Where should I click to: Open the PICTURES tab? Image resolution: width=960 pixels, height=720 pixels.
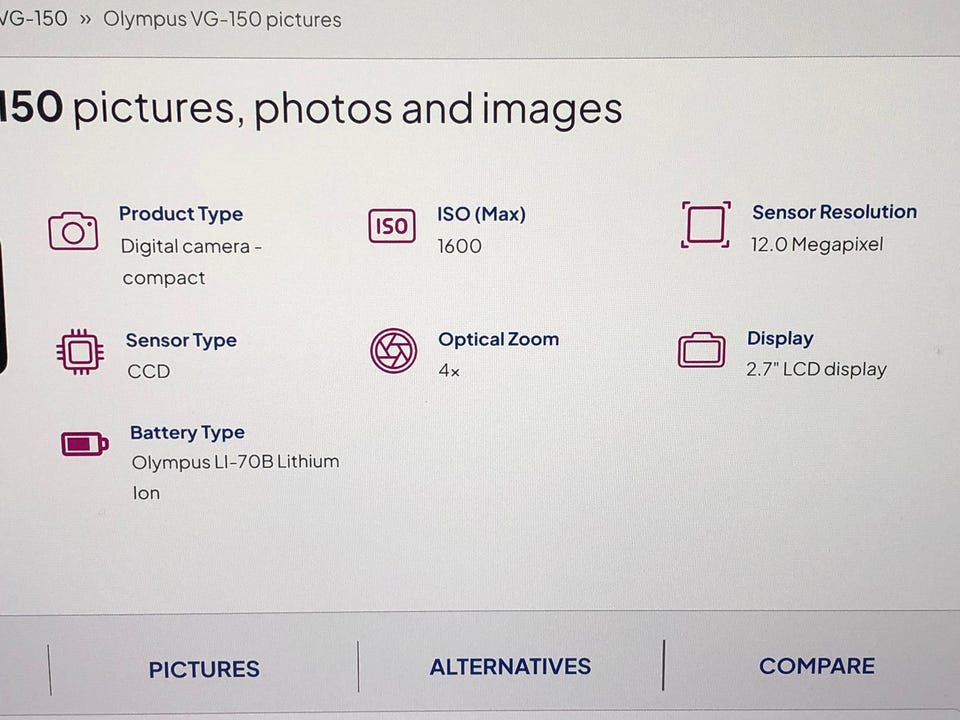[x=204, y=669]
